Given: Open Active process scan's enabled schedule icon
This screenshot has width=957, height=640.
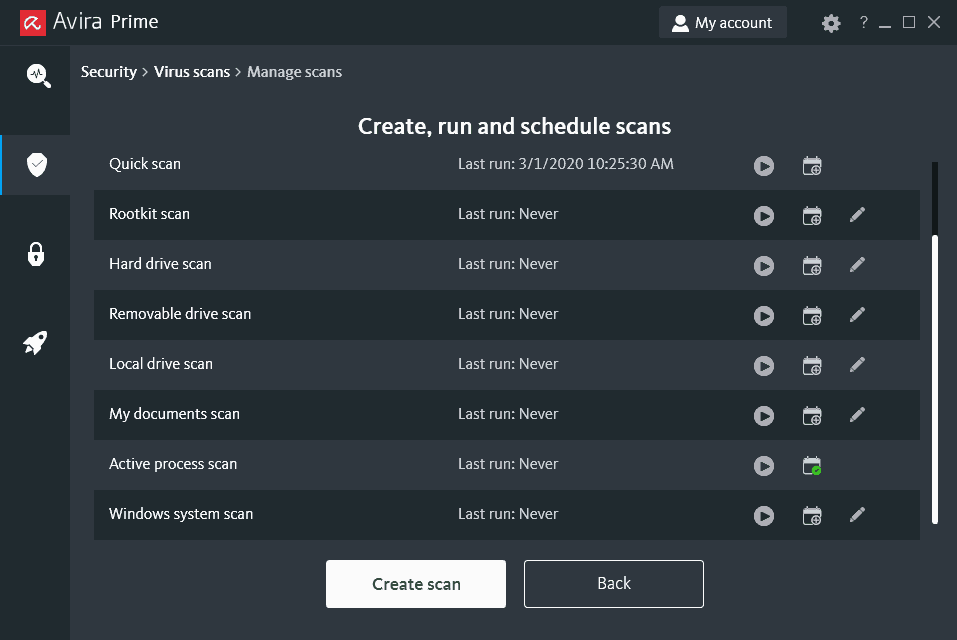Looking at the screenshot, I should point(812,466).
